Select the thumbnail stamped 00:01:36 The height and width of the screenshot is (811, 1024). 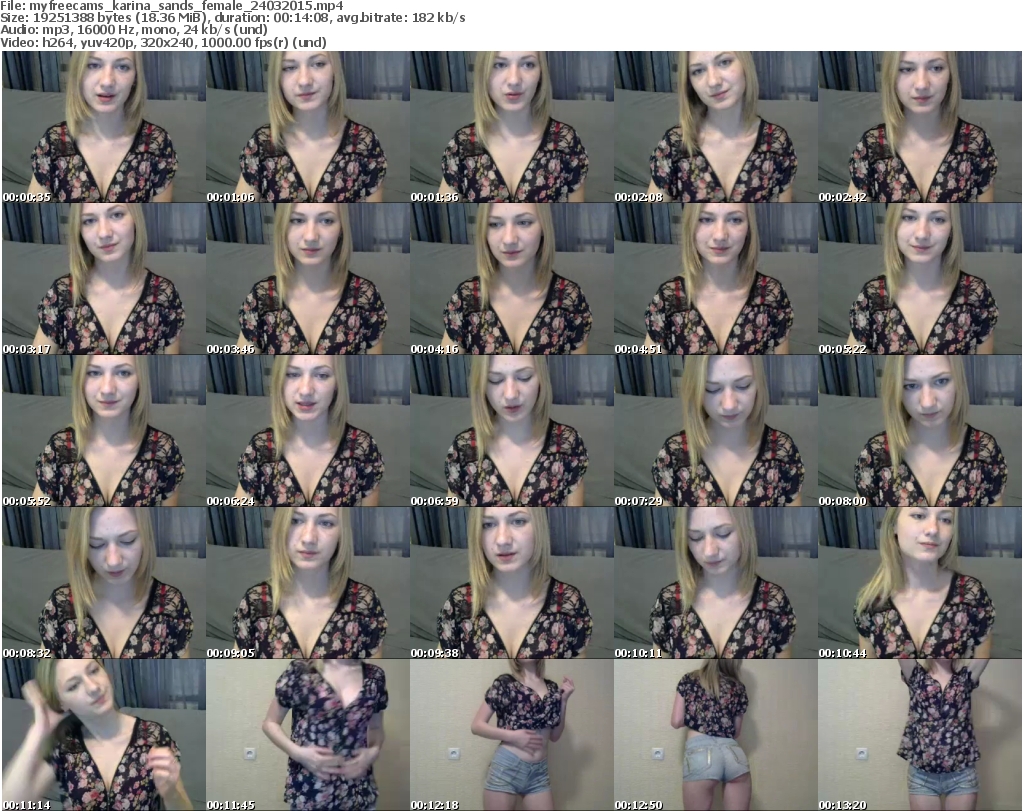[511, 127]
